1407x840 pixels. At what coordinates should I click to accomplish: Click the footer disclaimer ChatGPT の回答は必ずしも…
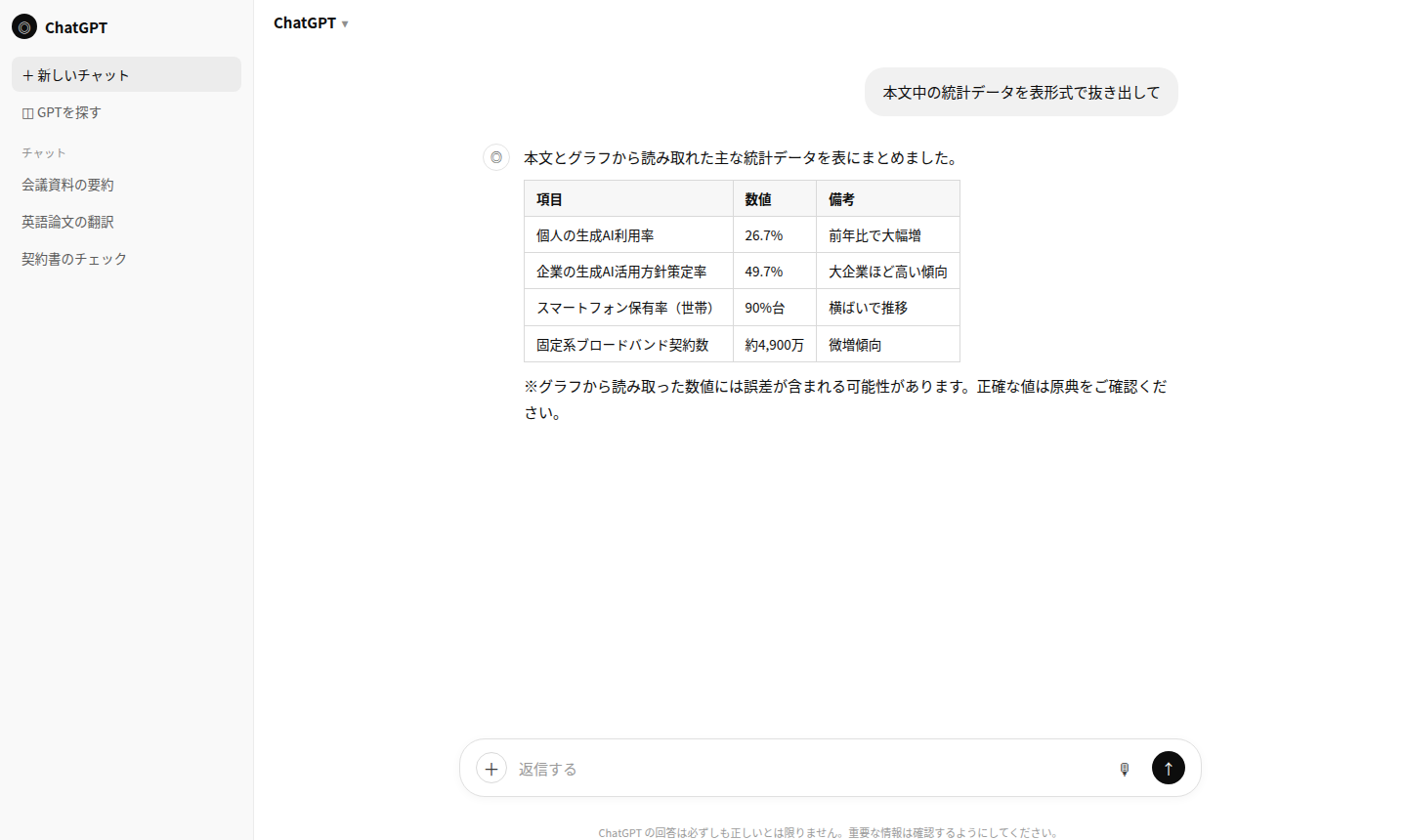click(830, 832)
